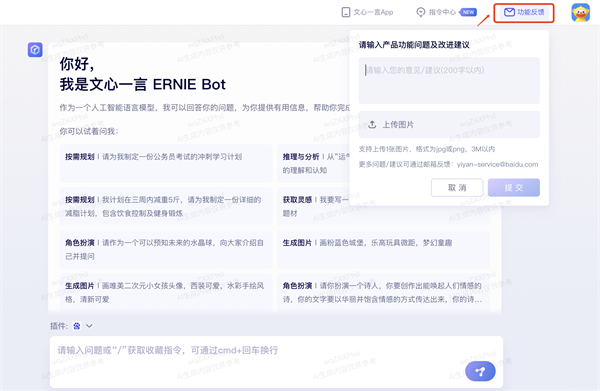Click the ERNIE Bot cube logo icon
The height and width of the screenshot is (391, 600).
(35, 50)
